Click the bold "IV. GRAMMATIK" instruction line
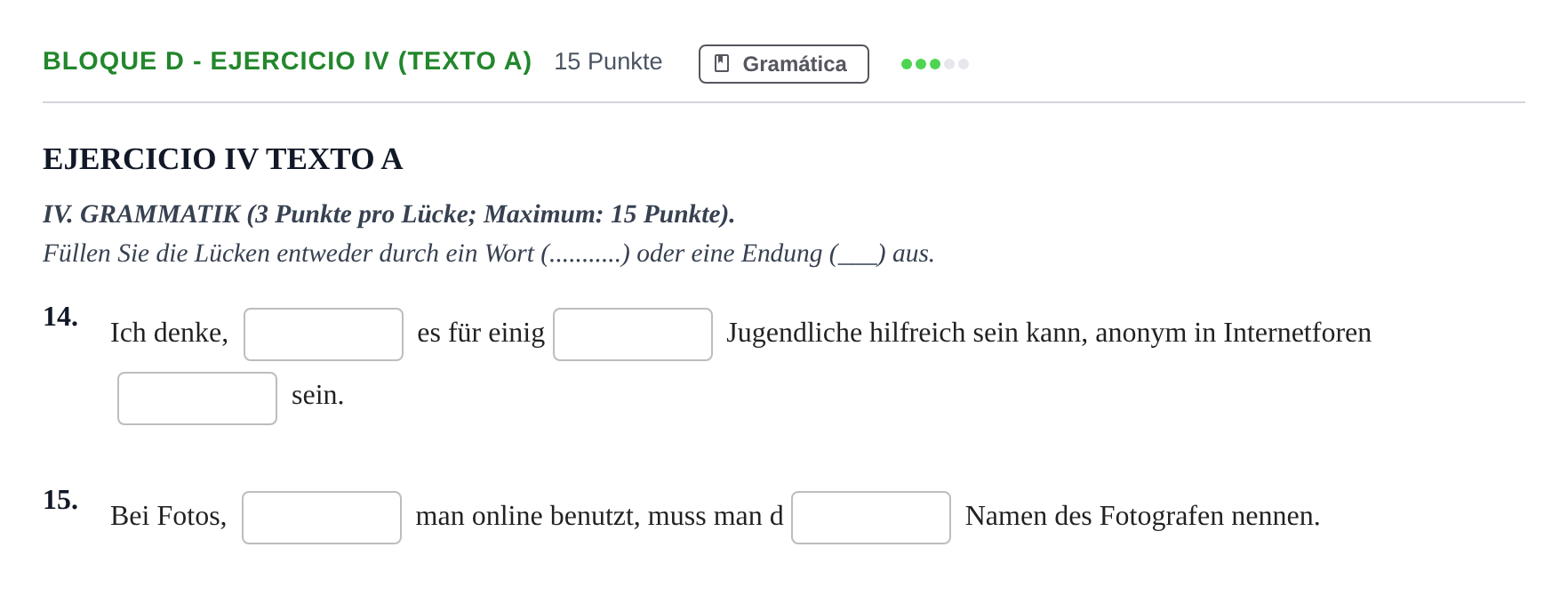Screen dimensions: 1568x612 pos(388,214)
